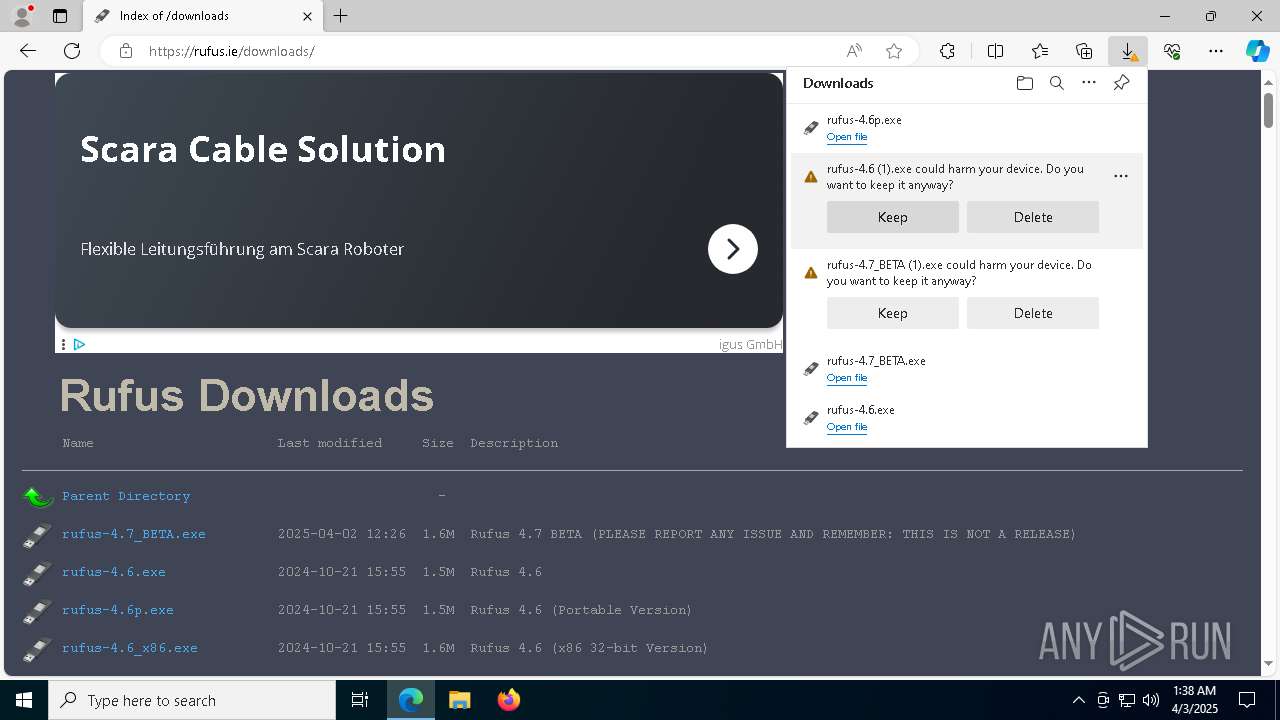Click the USB icon beside rufus-4.7_BETA.exe link
The image size is (1280, 720).
click(37, 535)
